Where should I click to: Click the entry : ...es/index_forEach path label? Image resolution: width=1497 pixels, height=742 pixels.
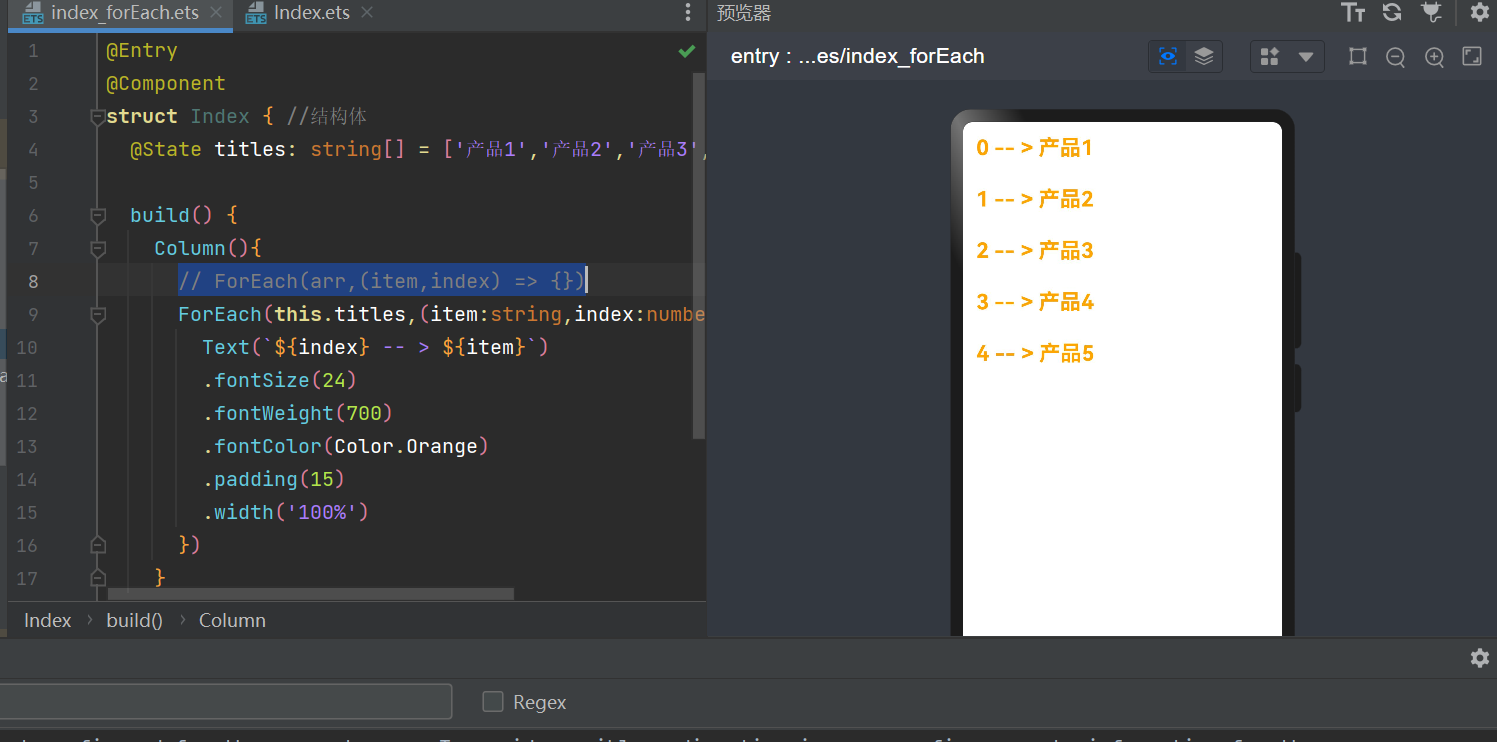857,57
